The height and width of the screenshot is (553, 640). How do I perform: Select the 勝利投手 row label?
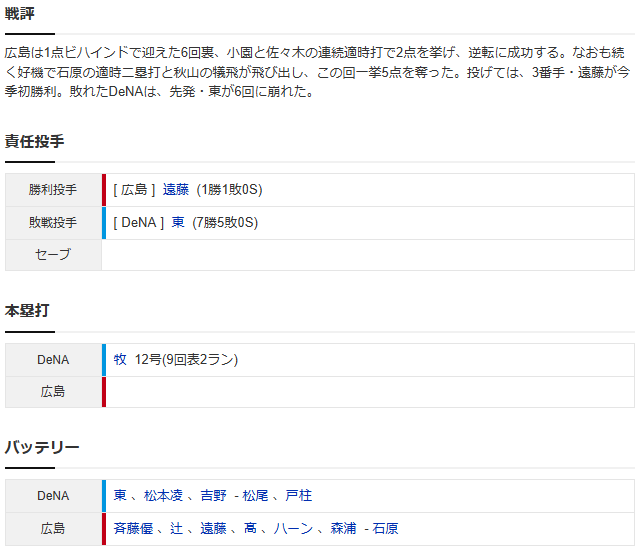pyautogui.click(x=53, y=190)
